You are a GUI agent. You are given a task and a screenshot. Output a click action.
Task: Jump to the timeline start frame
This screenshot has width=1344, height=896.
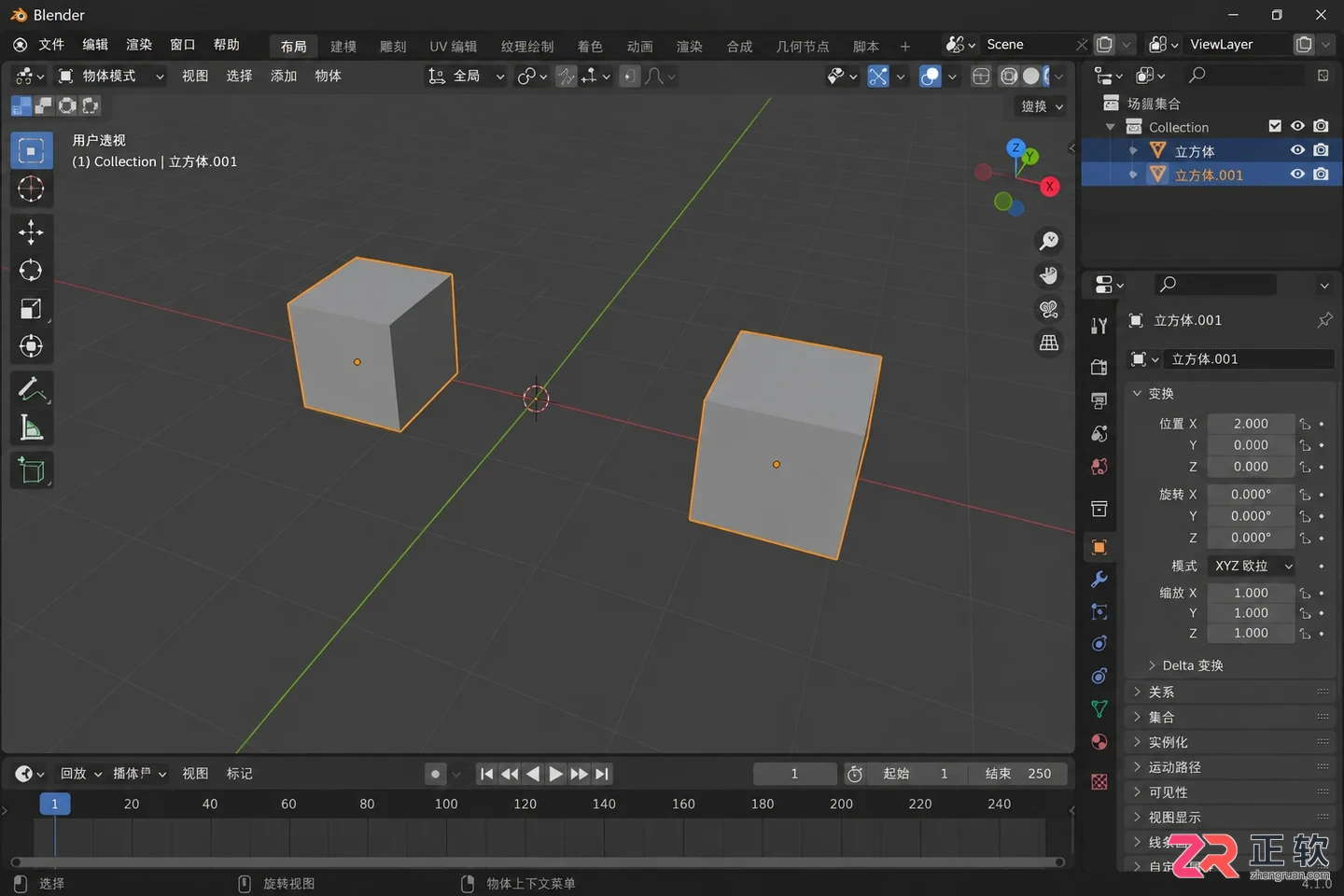tap(486, 774)
